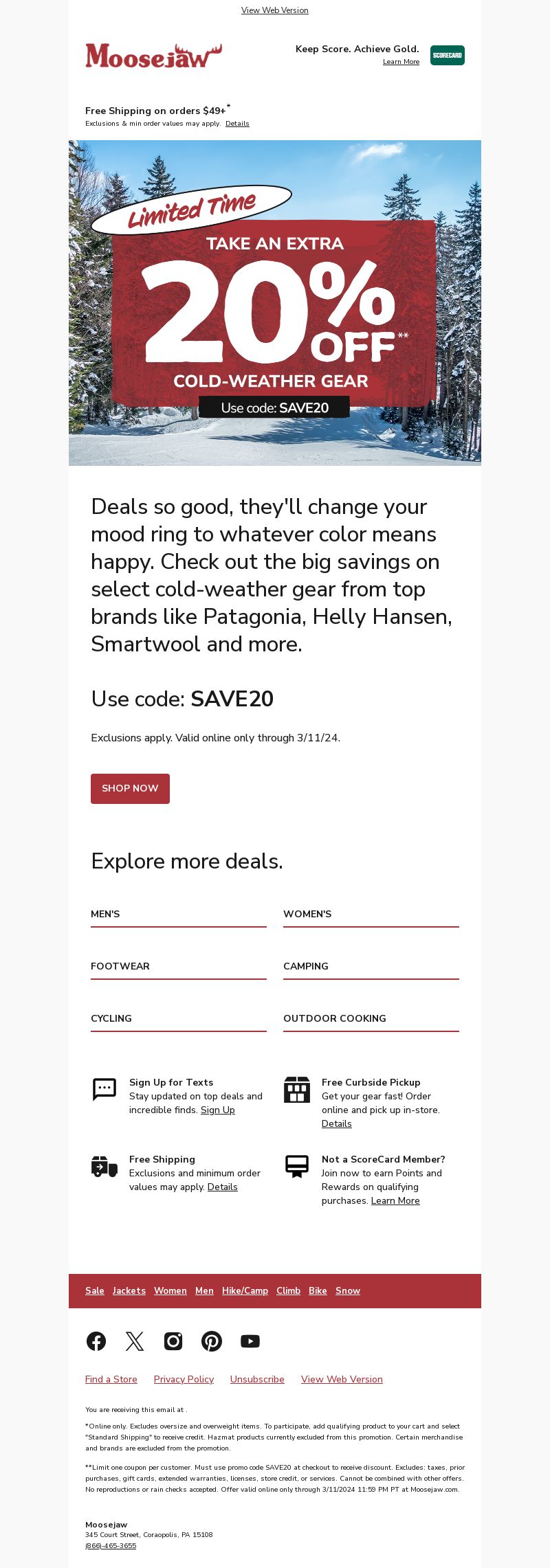Click the Unsubscribe link
The height and width of the screenshot is (1568, 550).
[257, 1379]
